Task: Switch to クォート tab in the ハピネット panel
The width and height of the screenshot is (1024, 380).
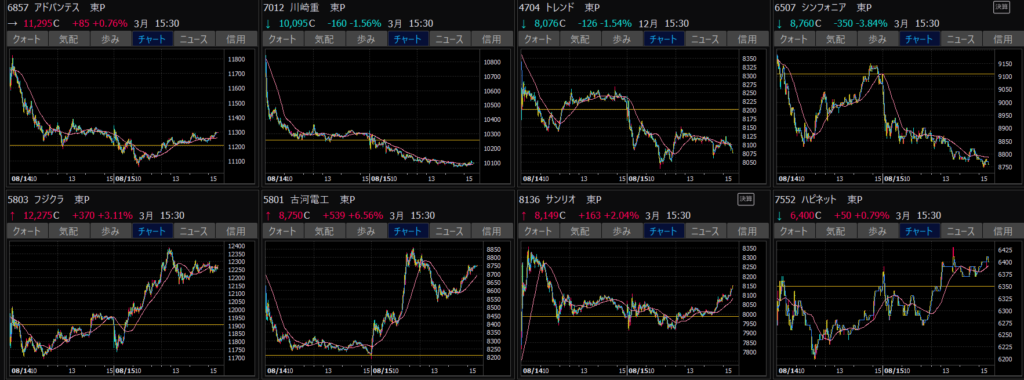Action: pos(793,230)
